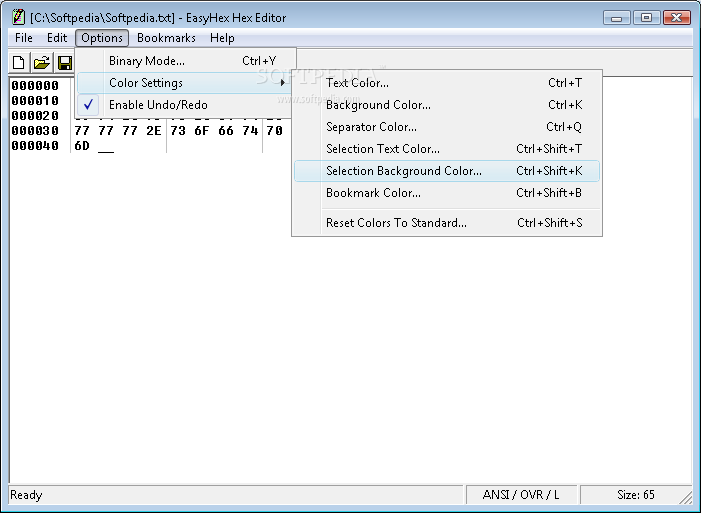
Task: Click the Open file folder icon
Action: [x=42, y=62]
